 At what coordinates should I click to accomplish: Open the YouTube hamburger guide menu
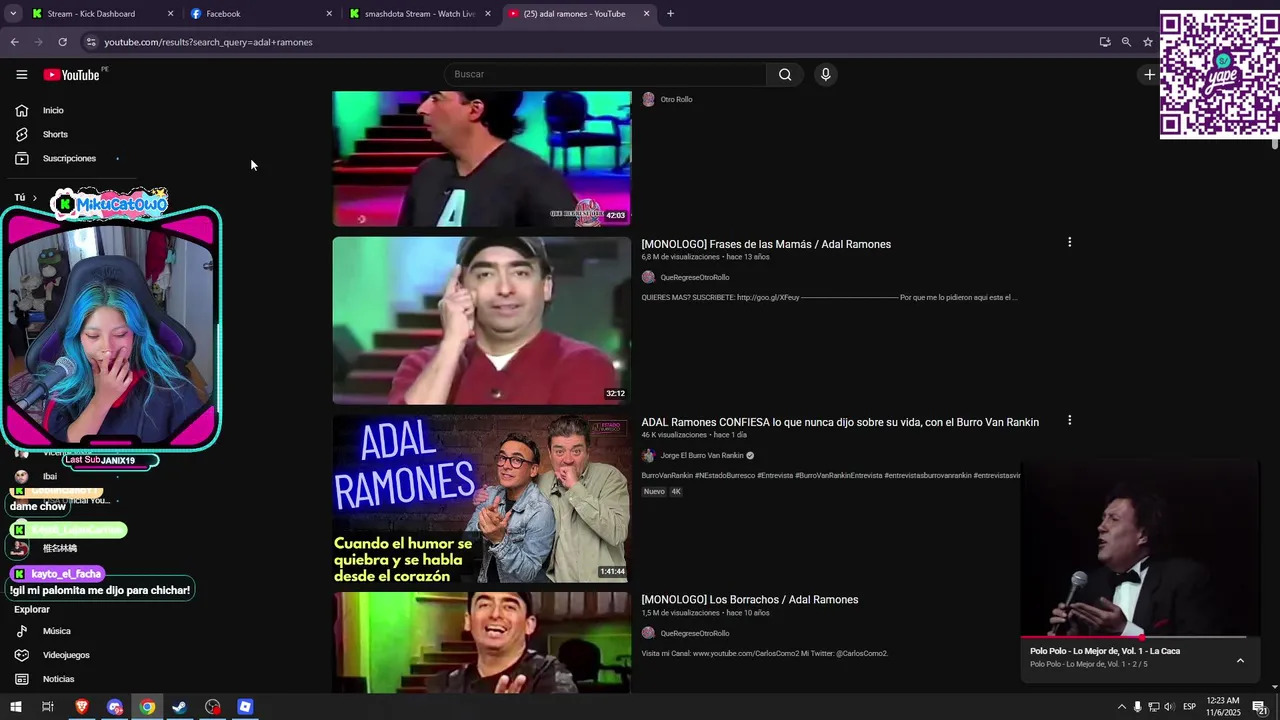21,74
